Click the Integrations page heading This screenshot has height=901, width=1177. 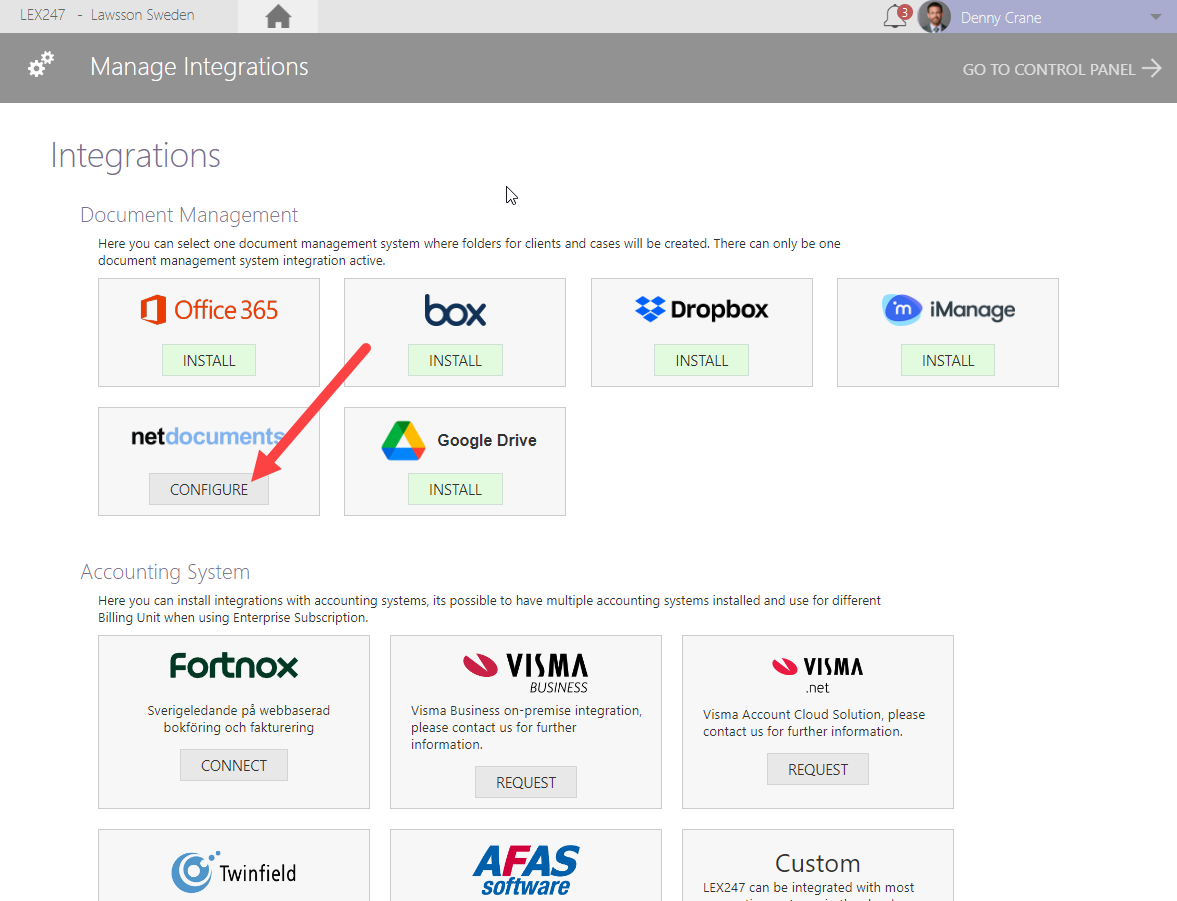[x=135, y=156]
